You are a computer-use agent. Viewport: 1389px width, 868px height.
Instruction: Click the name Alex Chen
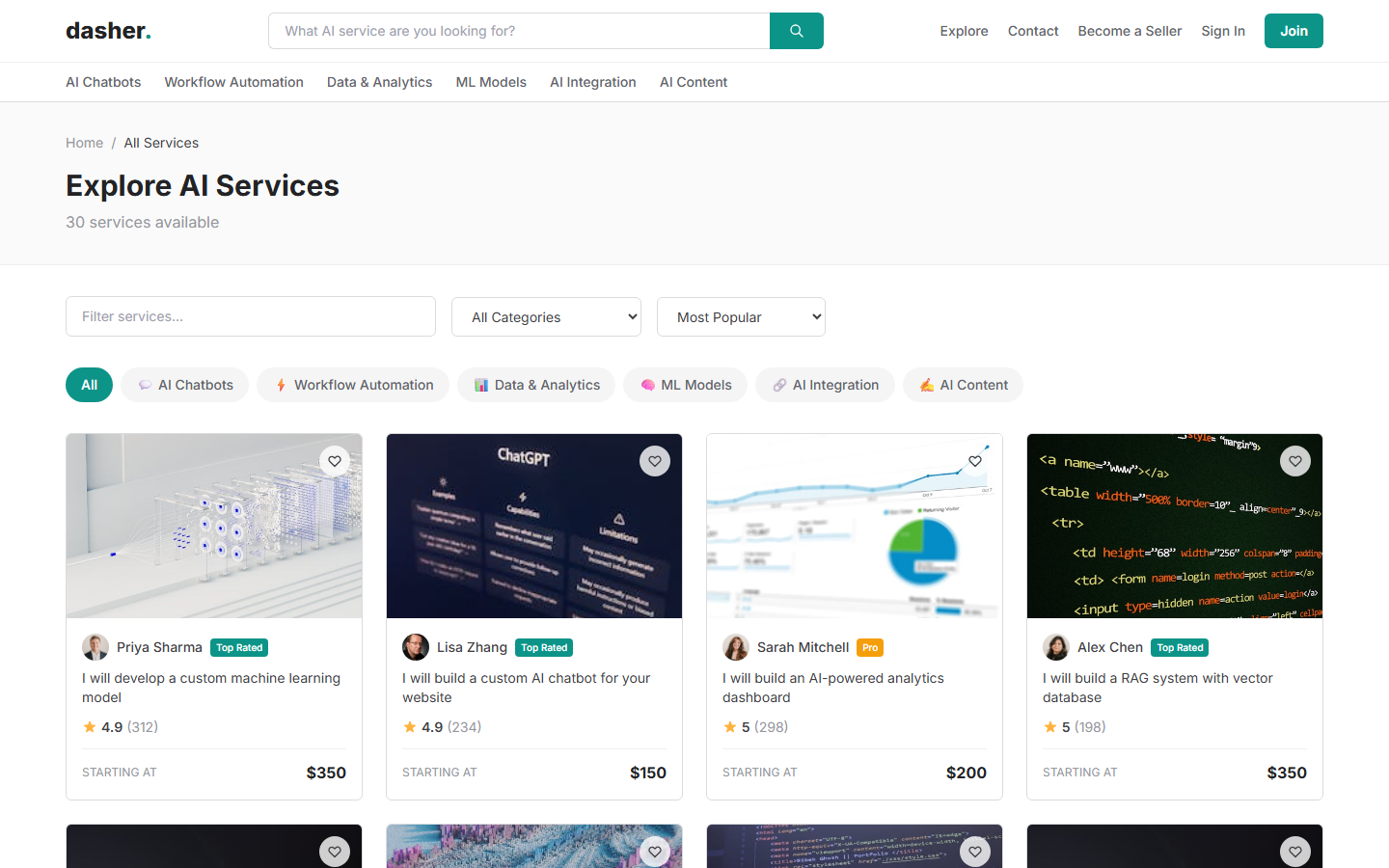1110,647
